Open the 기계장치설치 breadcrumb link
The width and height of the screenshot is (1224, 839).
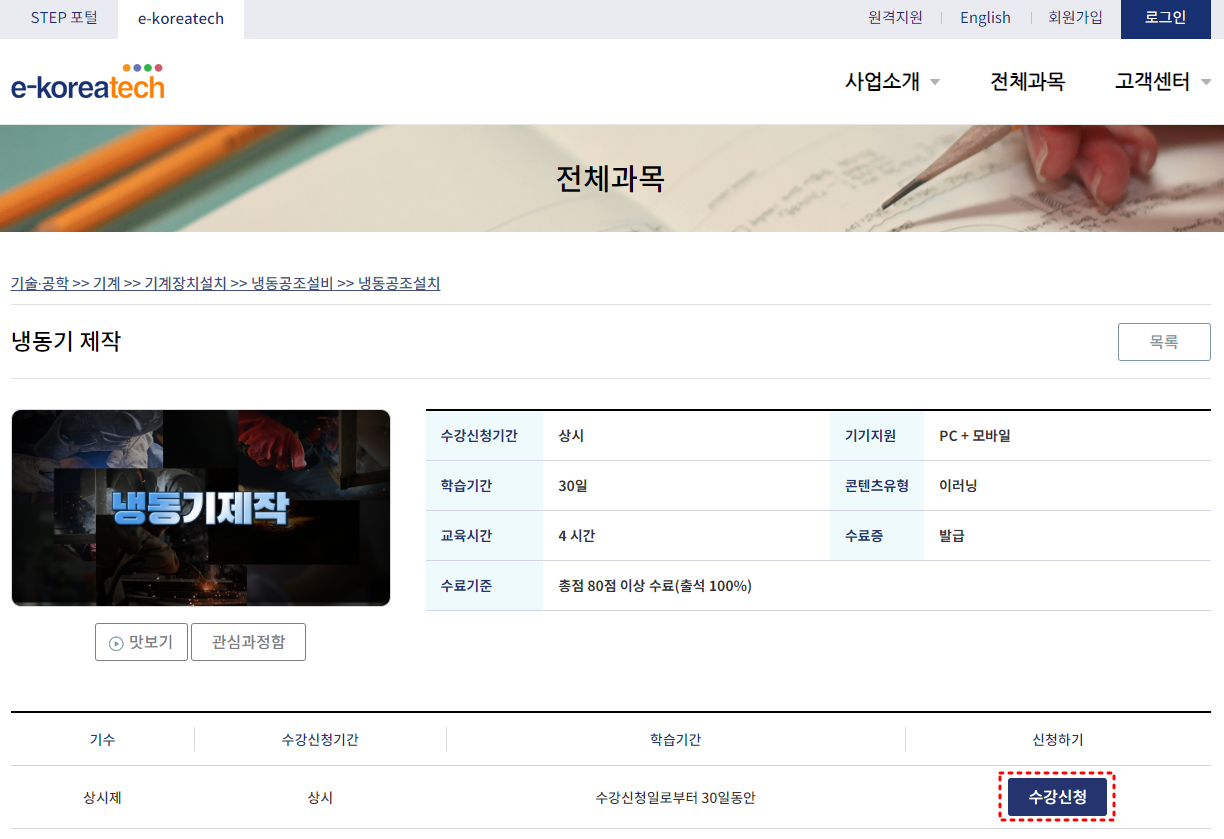pos(186,284)
